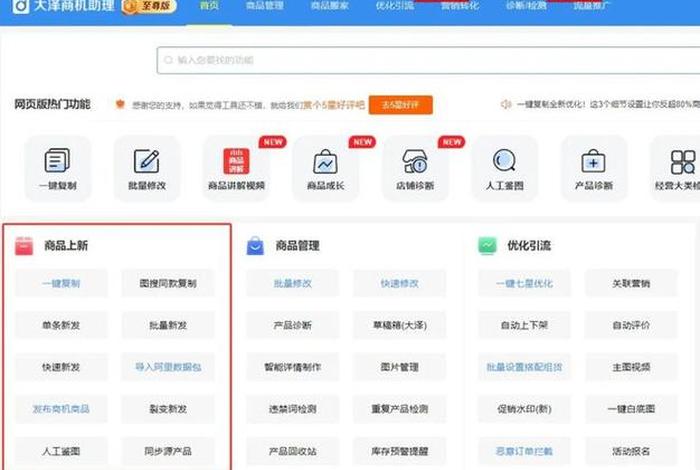Open 导入阿里数据包 link
The height and width of the screenshot is (470, 700).
point(168,367)
